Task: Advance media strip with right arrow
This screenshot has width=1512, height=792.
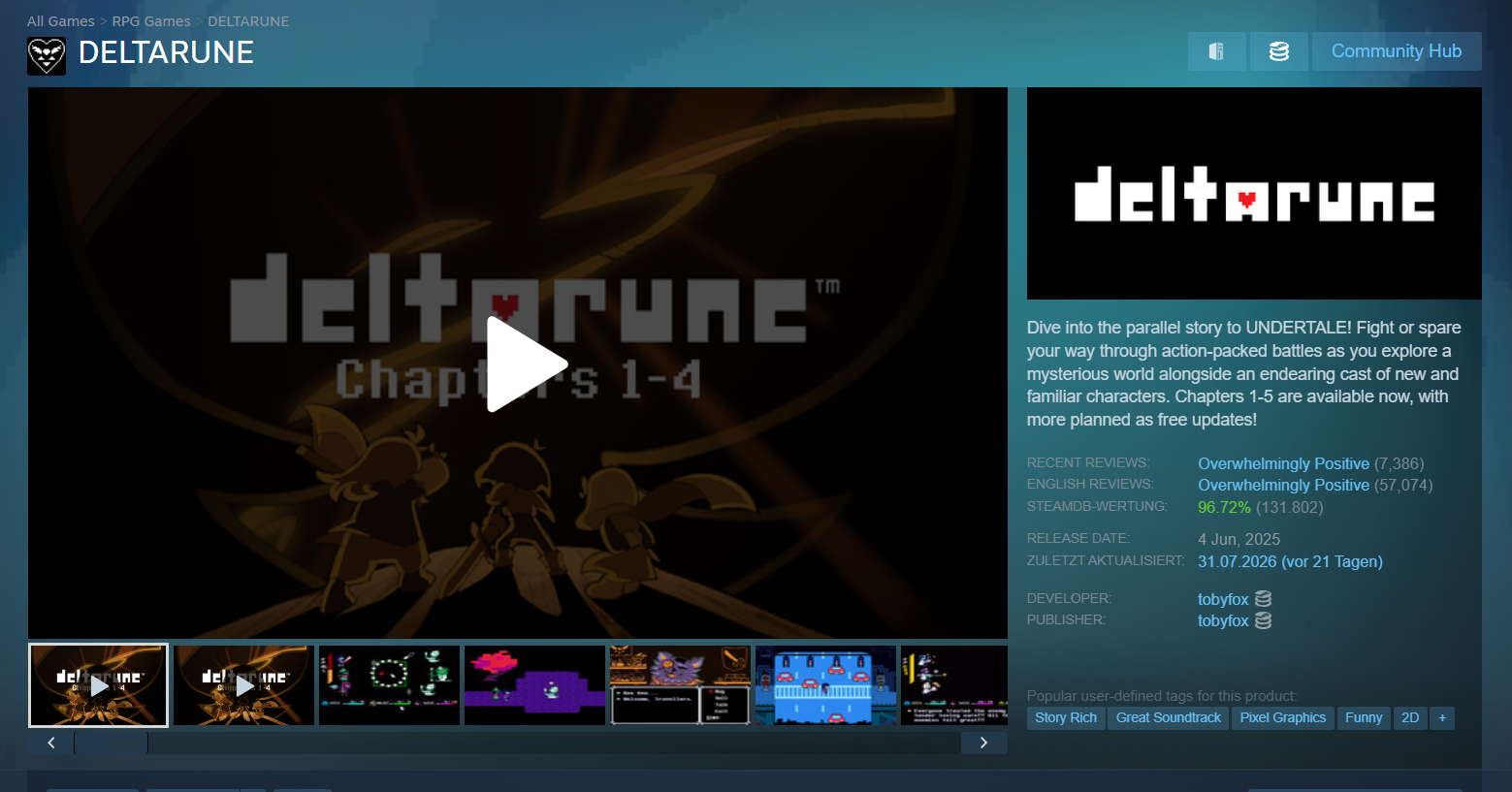Action: tap(983, 743)
